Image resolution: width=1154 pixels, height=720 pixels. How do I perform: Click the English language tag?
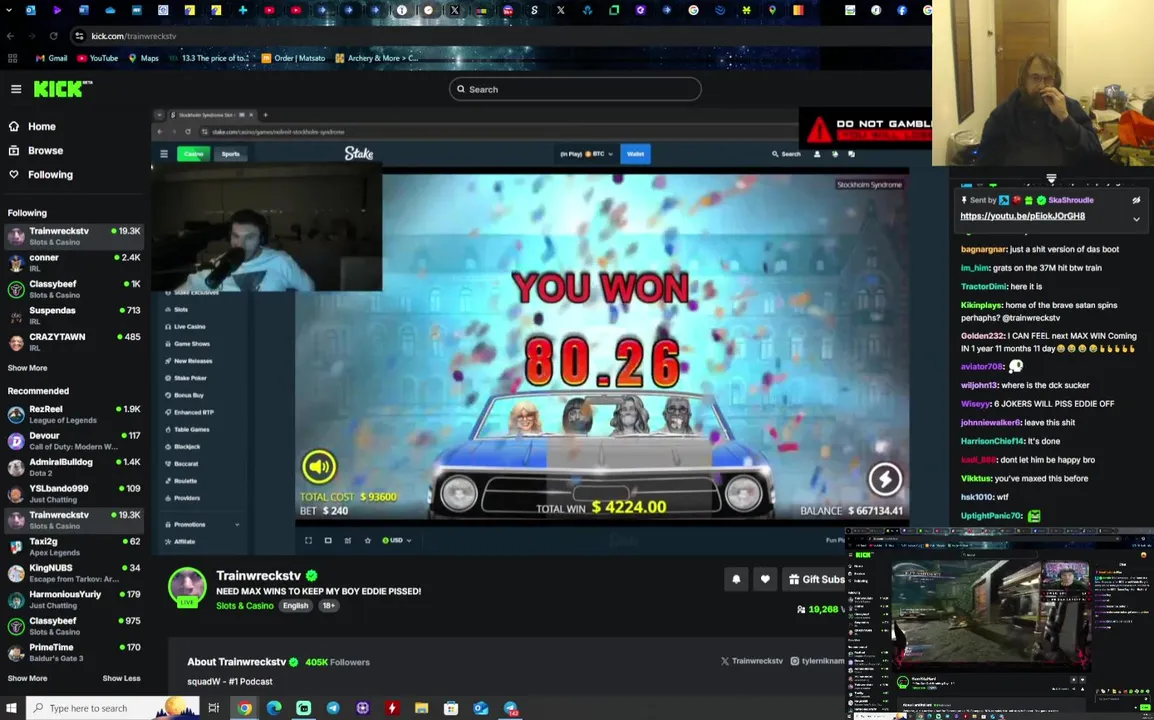click(x=295, y=606)
